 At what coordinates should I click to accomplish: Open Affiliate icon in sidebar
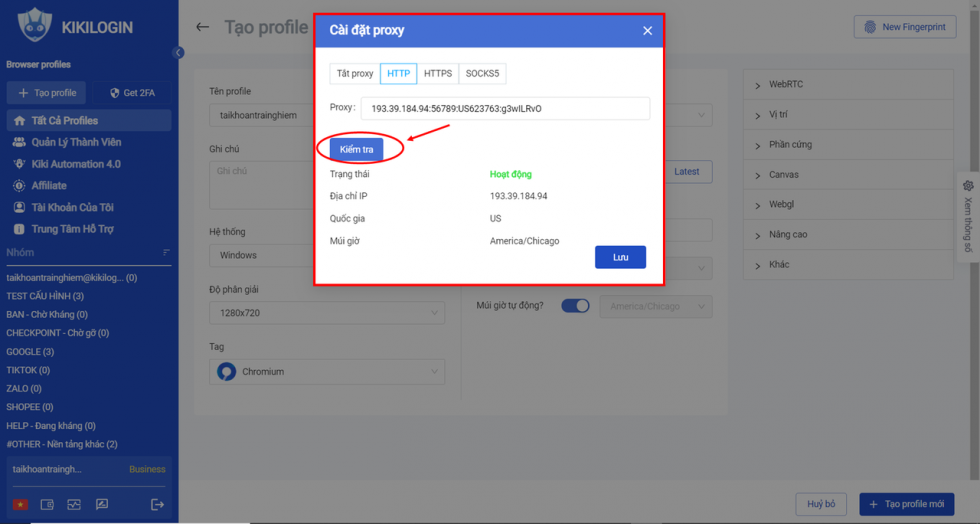pos(19,186)
